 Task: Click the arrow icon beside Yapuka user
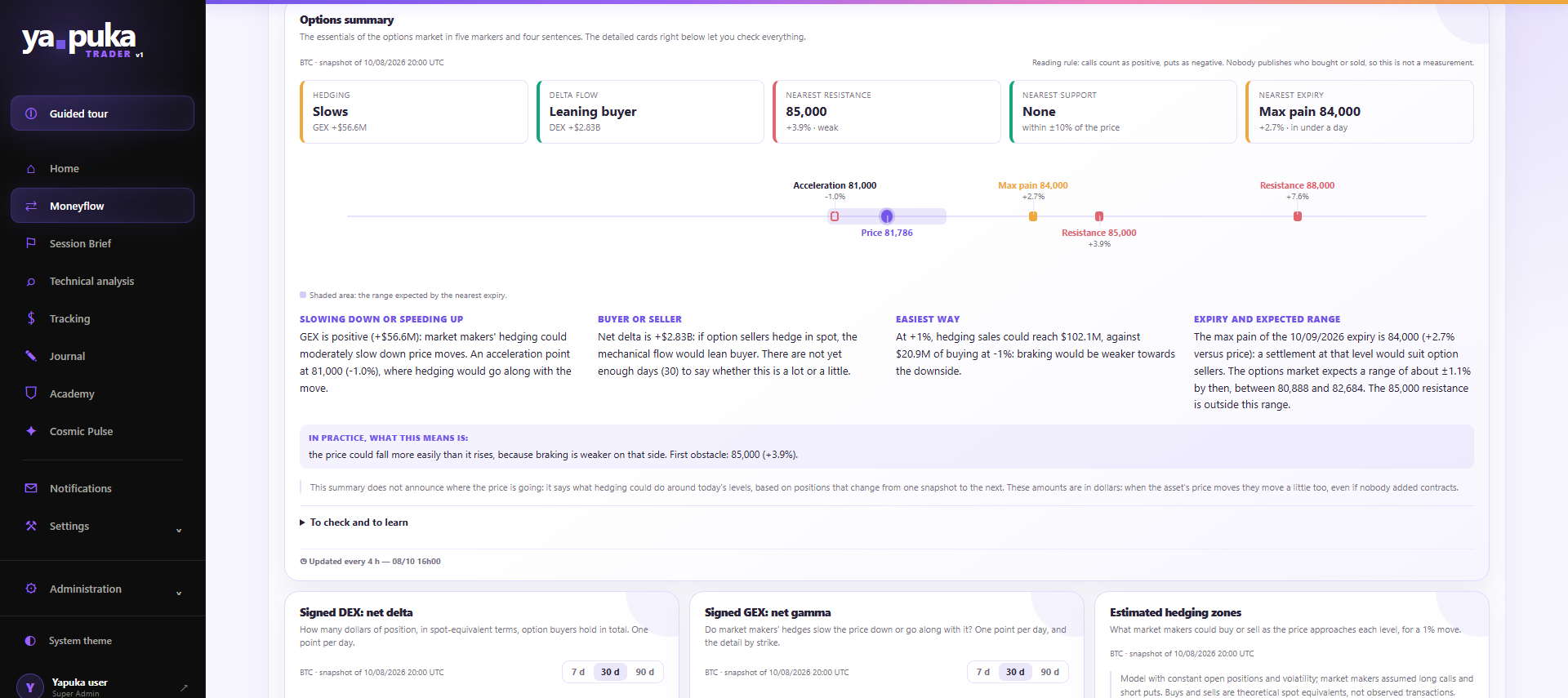click(x=184, y=687)
